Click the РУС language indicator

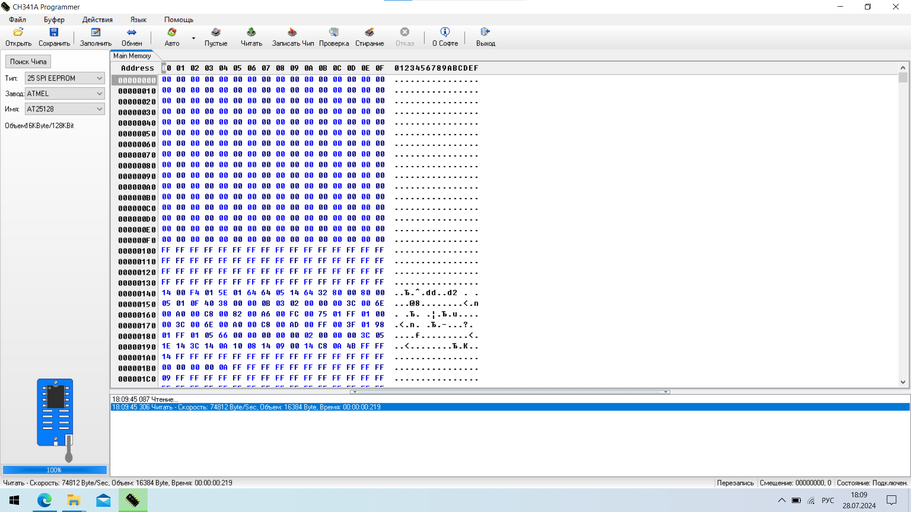pos(828,500)
